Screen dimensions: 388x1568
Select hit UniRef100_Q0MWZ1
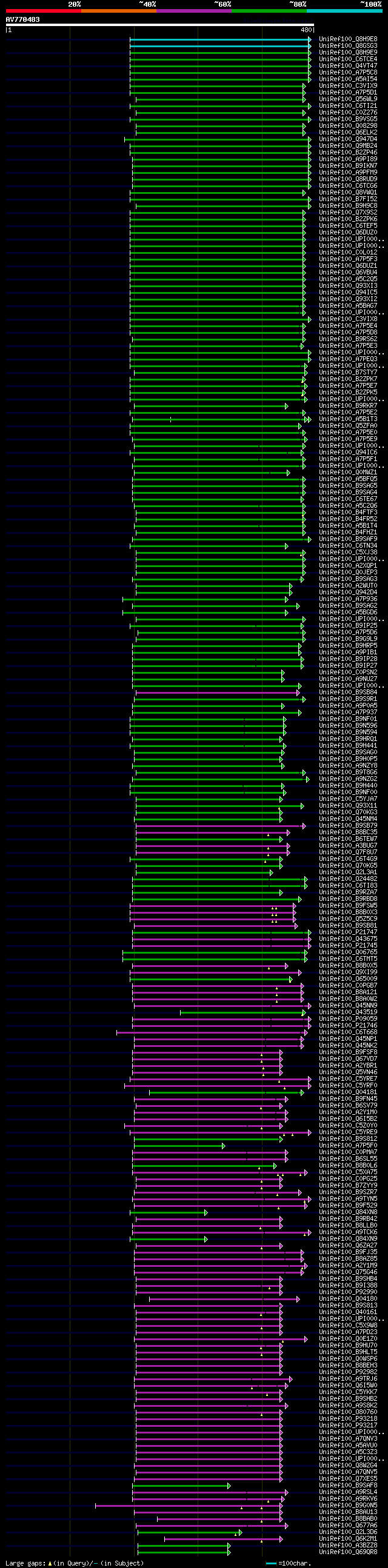[348, 473]
